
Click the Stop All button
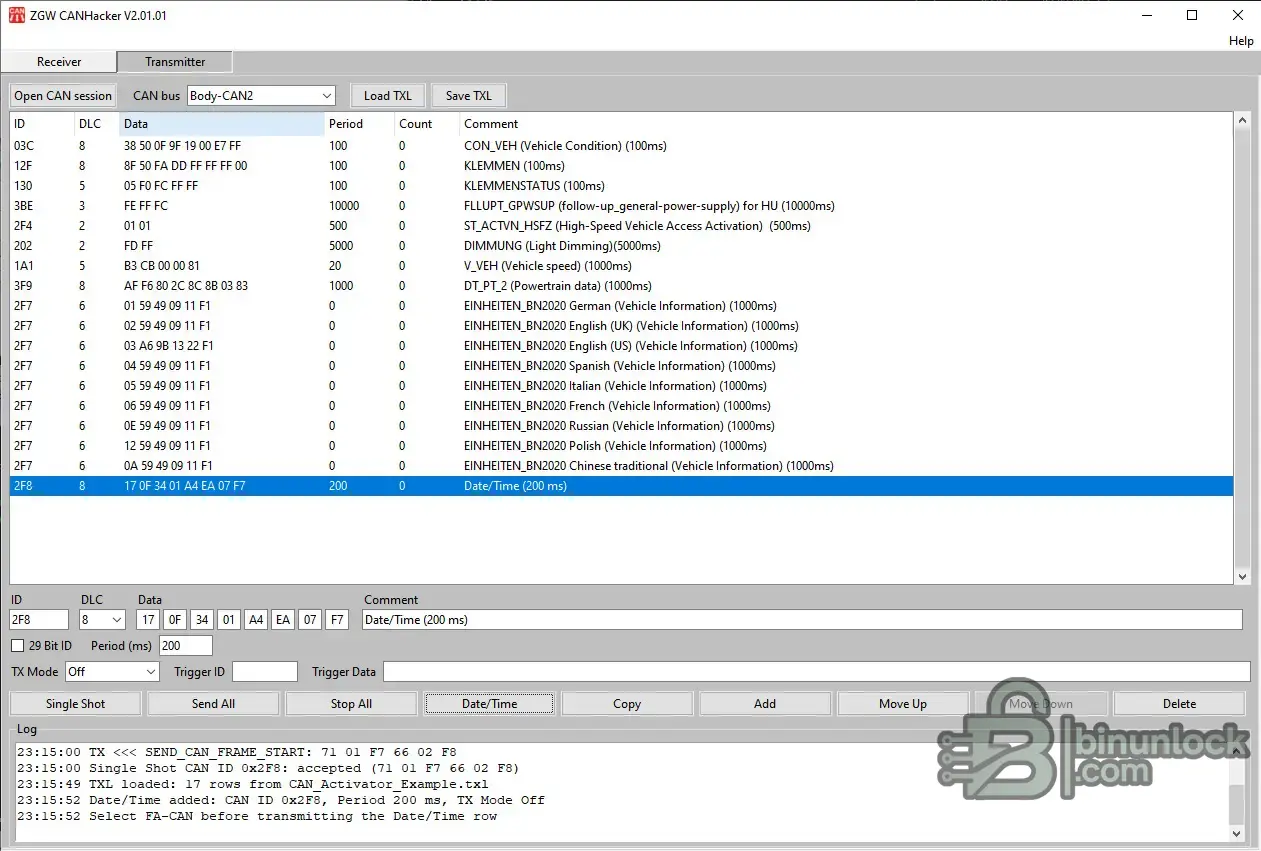coord(351,704)
